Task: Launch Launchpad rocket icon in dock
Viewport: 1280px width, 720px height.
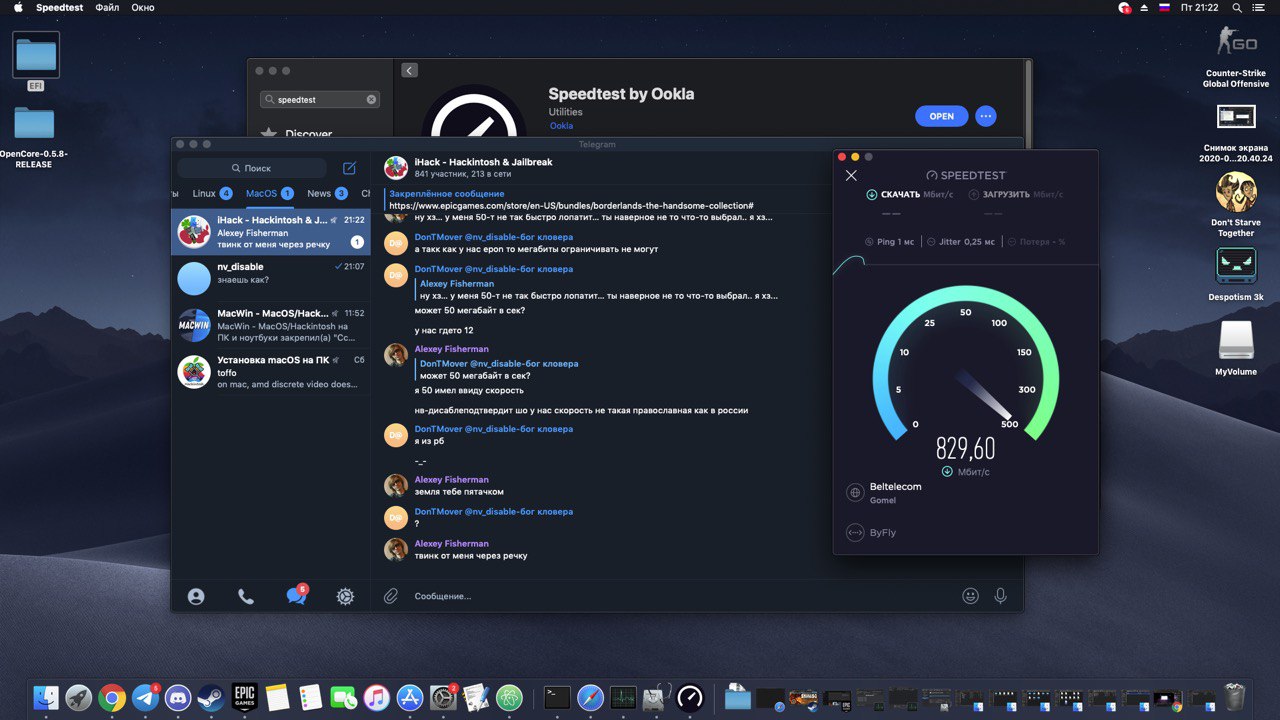Action: tap(79, 697)
